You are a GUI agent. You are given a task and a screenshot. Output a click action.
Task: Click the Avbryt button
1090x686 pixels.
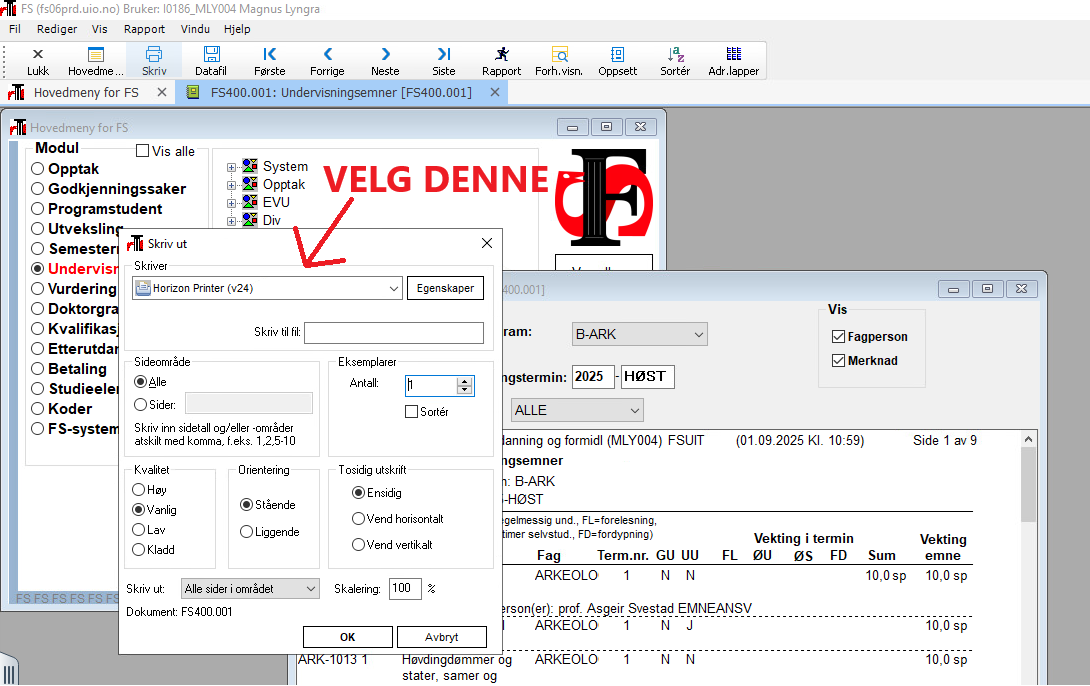click(x=441, y=637)
